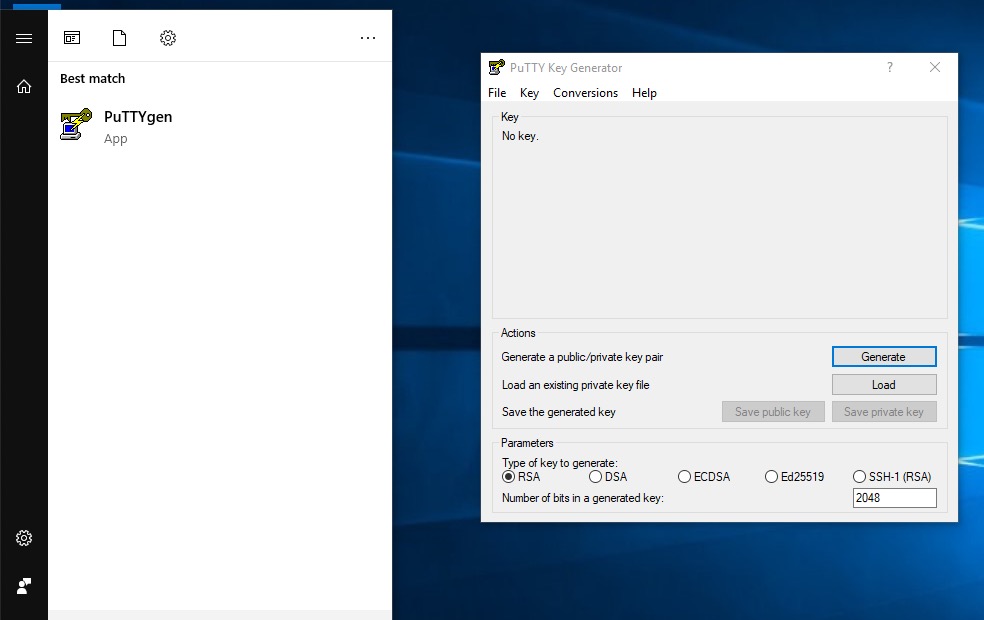Choose the Ed25519 key type
This screenshot has height=620, width=984.
point(772,477)
